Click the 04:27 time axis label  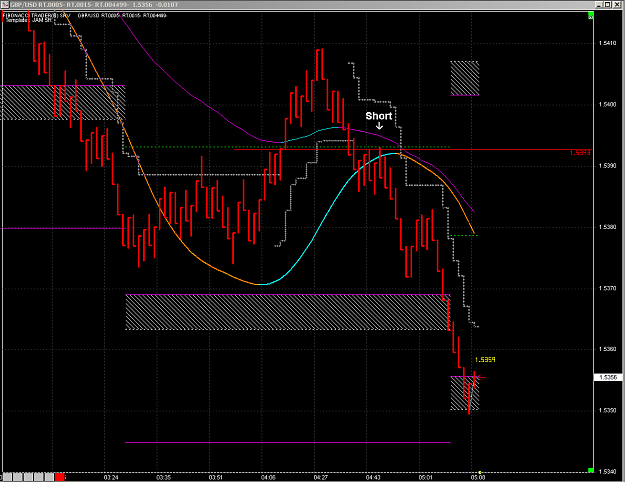(321, 477)
